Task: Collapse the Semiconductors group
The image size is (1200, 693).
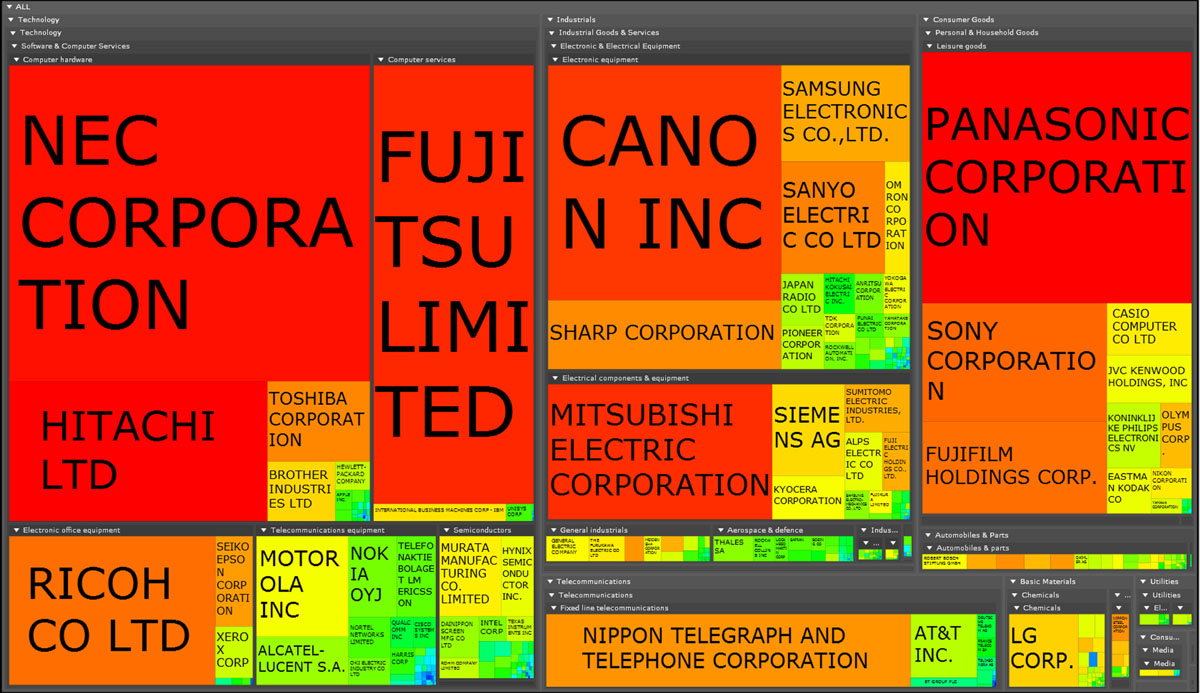Action: (x=446, y=531)
